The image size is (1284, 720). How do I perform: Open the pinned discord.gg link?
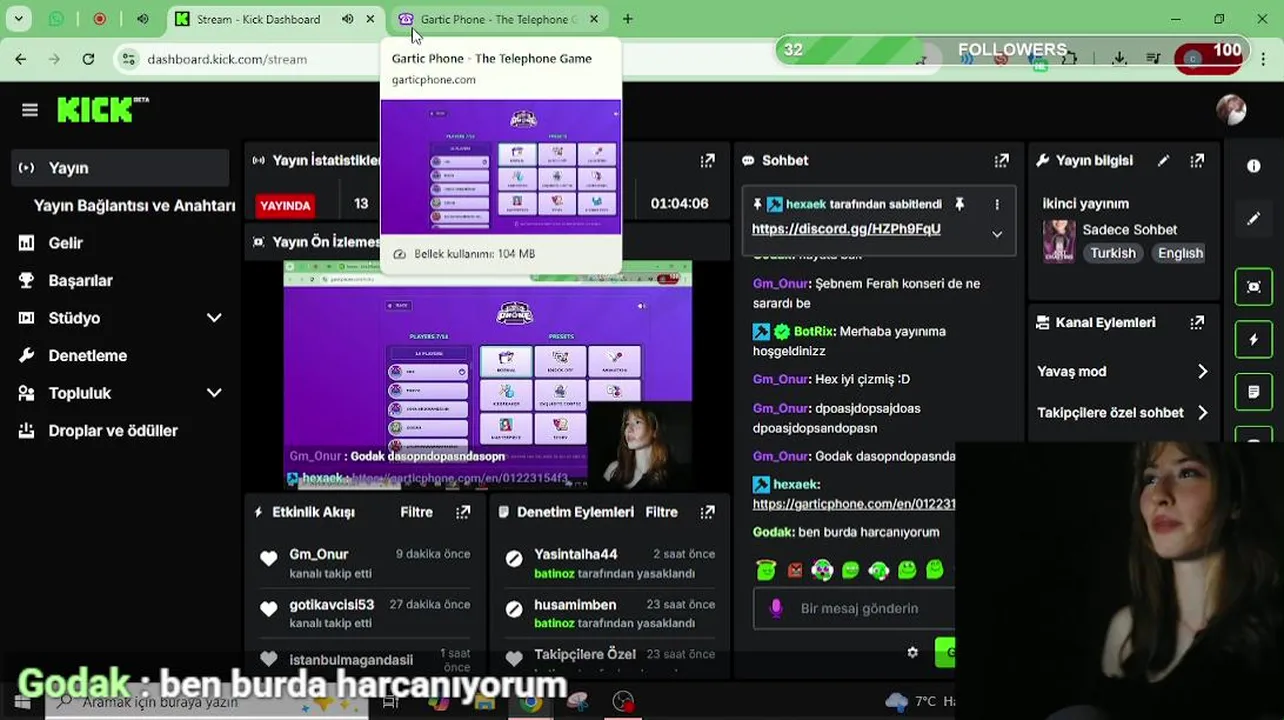[846, 229]
